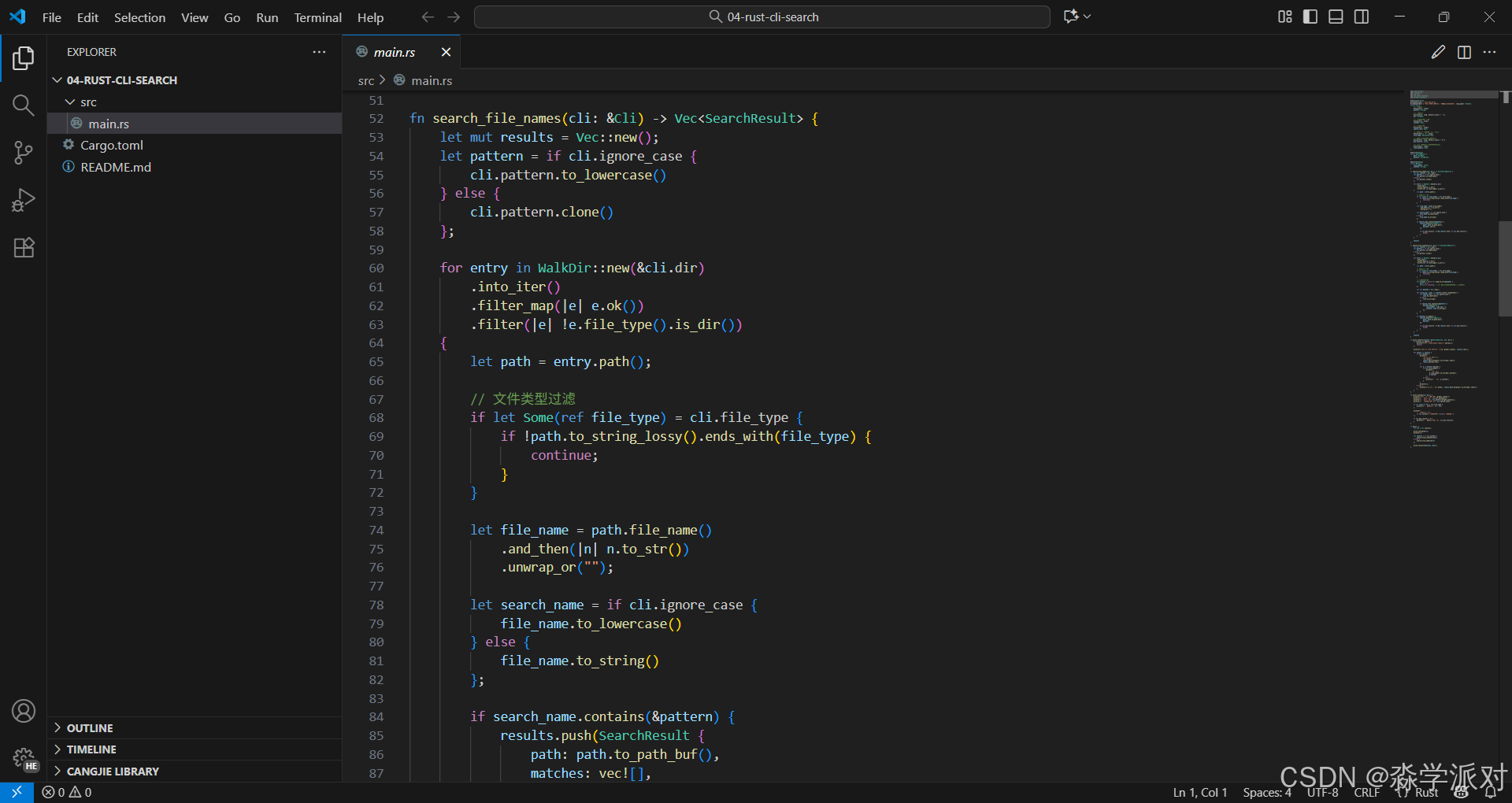Select main.rs in the Explorer tree
1512x803 pixels.
click(x=195, y=124)
